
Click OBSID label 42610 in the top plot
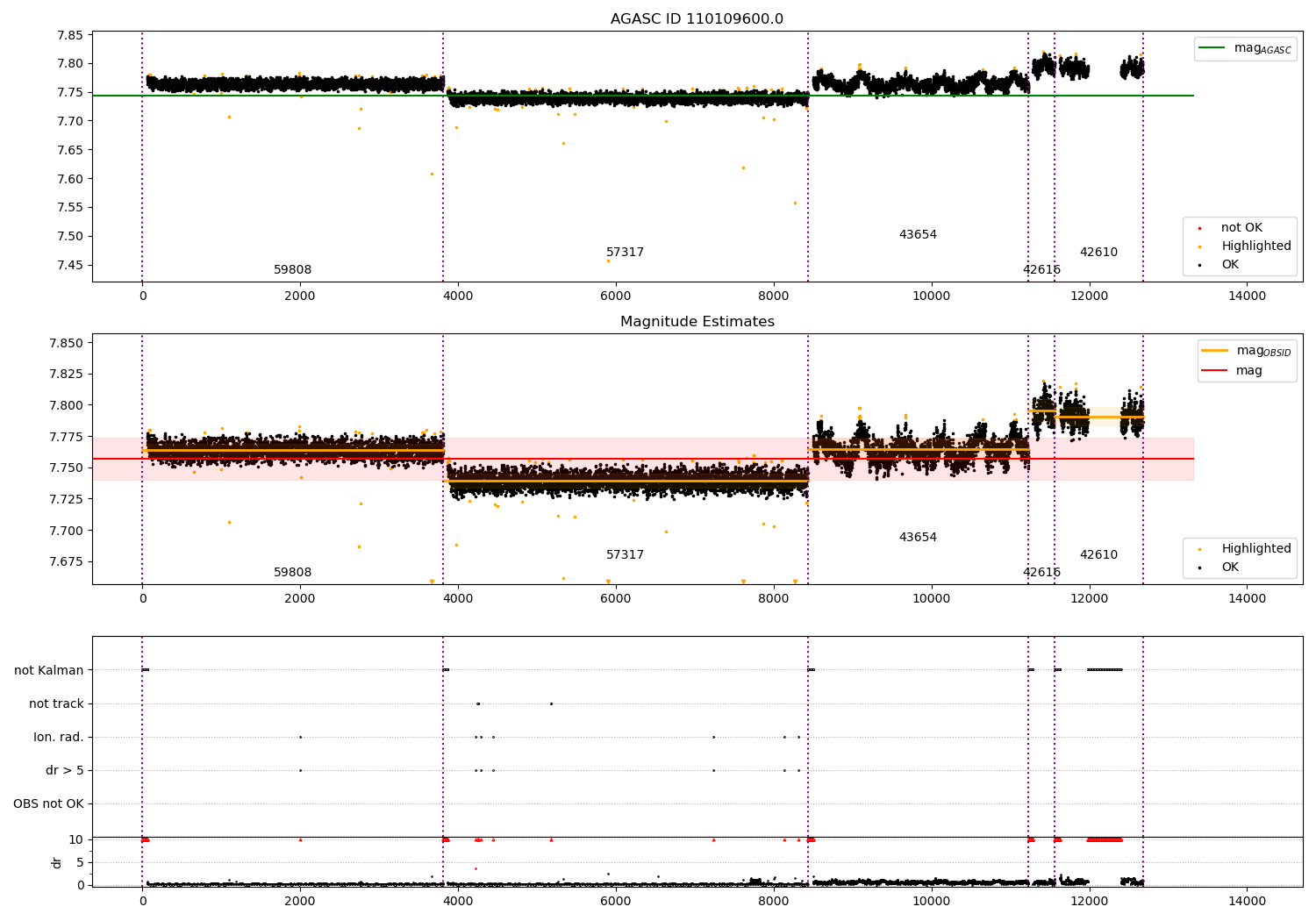click(1098, 253)
